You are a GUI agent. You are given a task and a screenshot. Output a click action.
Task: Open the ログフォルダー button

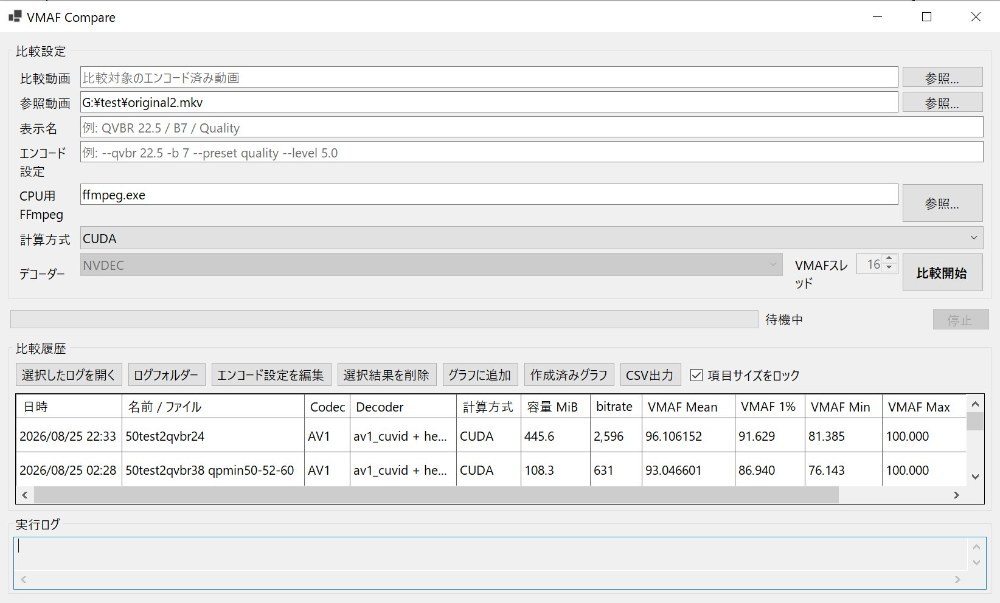[x=166, y=375]
